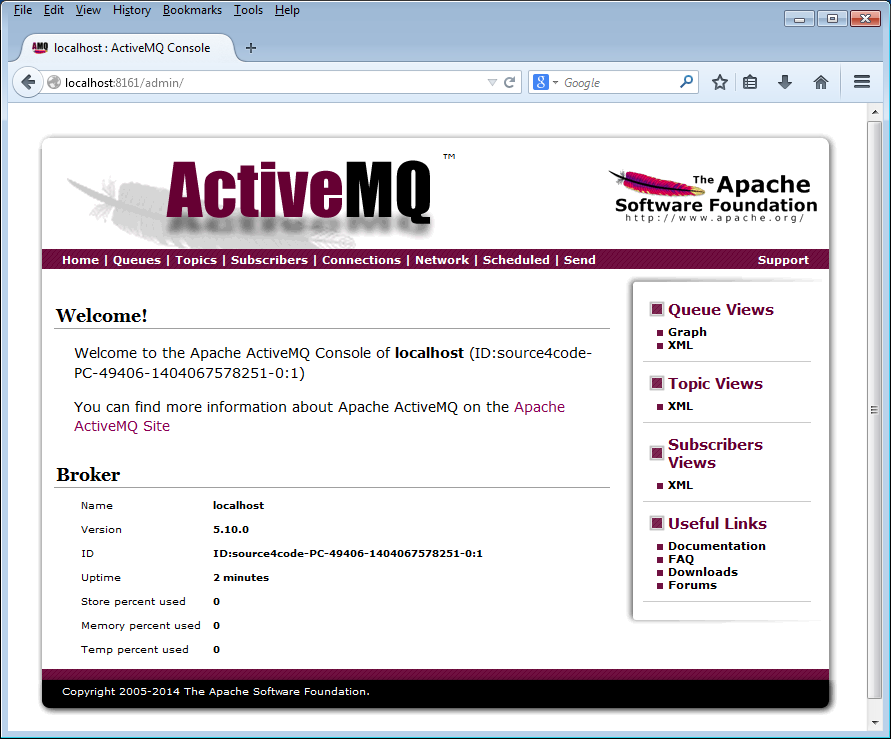Open a new tab with plus icon
891x739 pixels.
pos(251,48)
